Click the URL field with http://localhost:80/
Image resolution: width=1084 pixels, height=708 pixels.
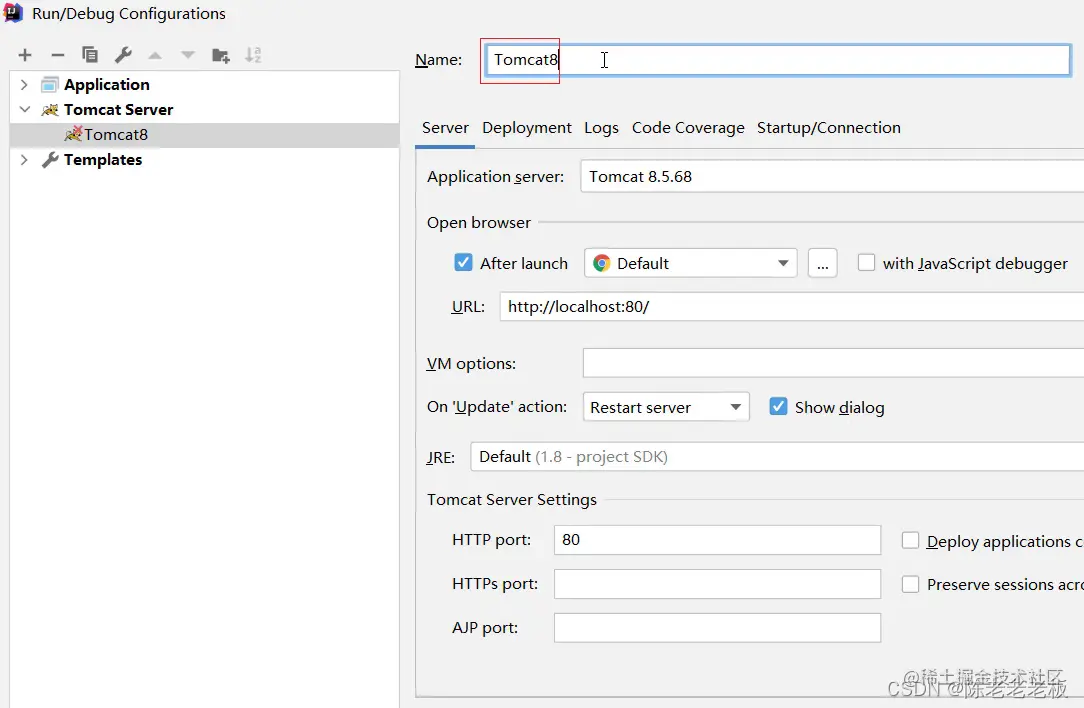pyautogui.click(x=792, y=306)
